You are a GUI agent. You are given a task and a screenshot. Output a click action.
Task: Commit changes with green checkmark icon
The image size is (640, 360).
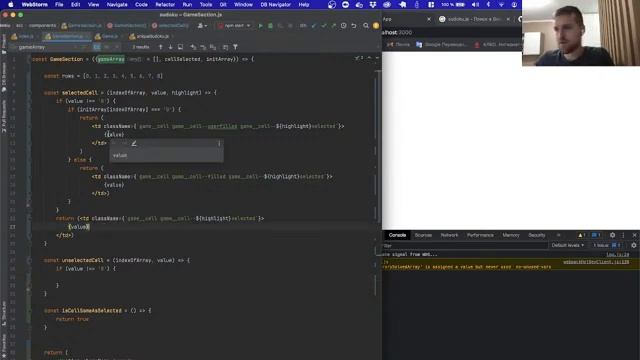pyautogui.click(x=324, y=26)
